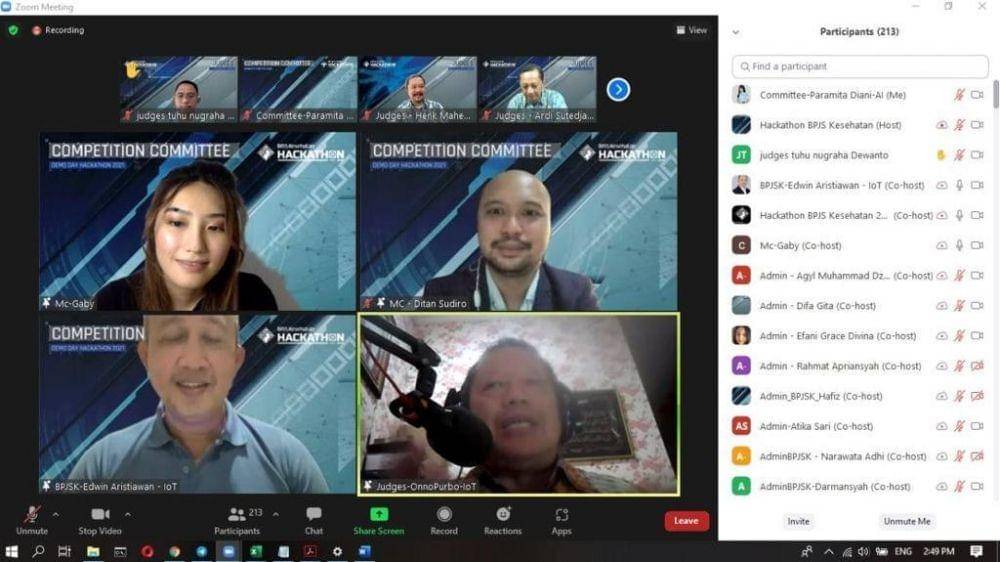Image resolution: width=1000 pixels, height=562 pixels.
Task: Click the encryption shield icon
Action: [13, 30]
